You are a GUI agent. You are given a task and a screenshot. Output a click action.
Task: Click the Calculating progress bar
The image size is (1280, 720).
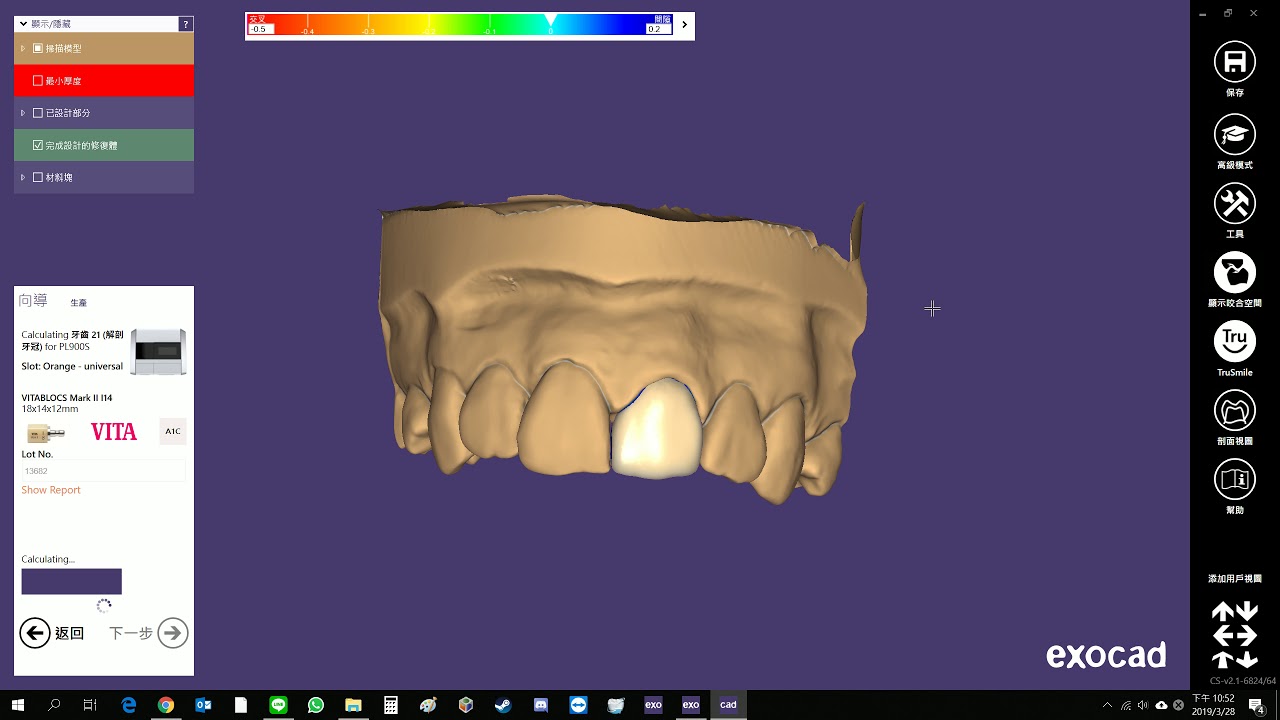[x=72, y=581]
